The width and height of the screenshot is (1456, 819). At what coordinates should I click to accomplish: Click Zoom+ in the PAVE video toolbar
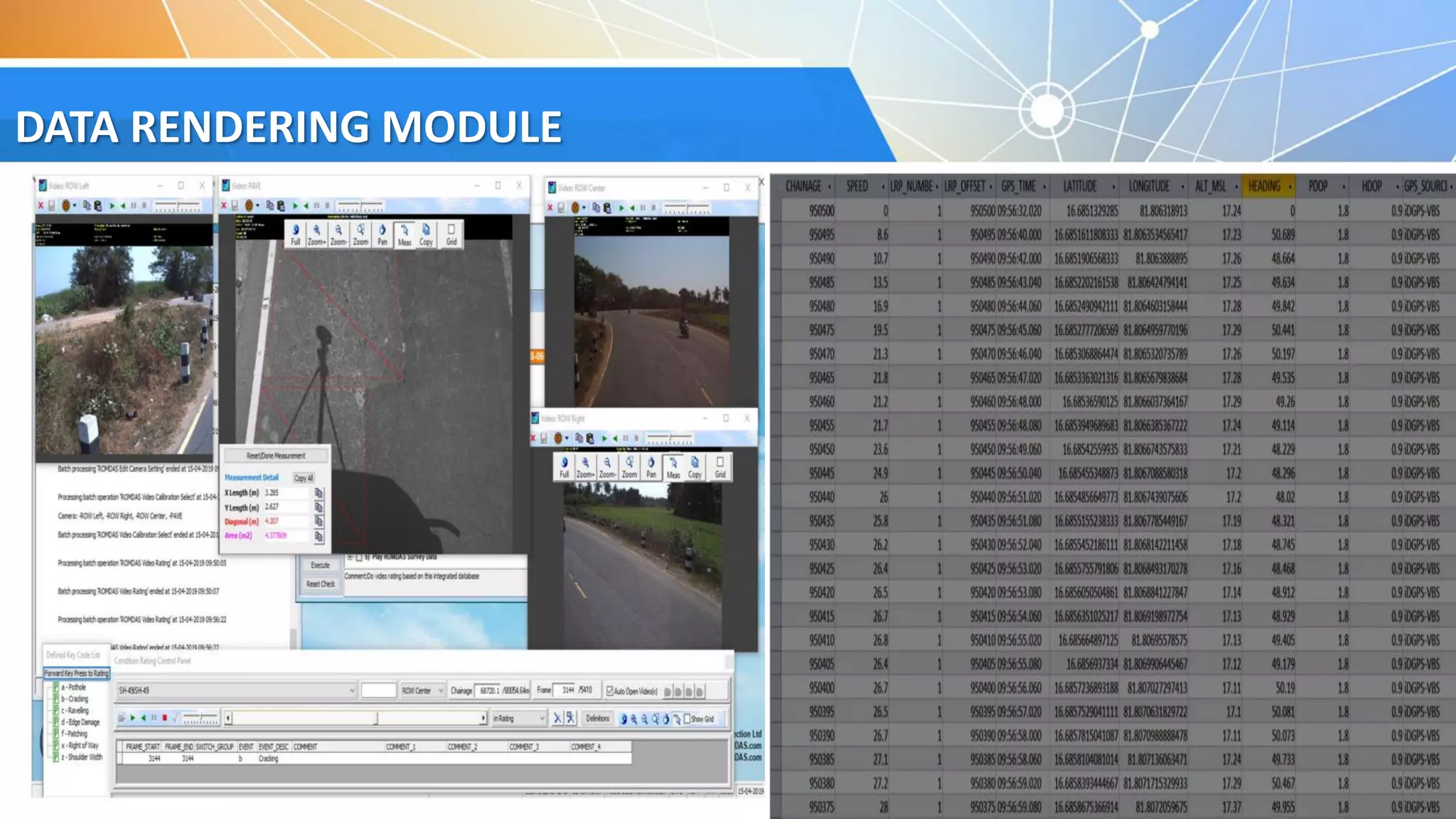[x=316, y=233]
